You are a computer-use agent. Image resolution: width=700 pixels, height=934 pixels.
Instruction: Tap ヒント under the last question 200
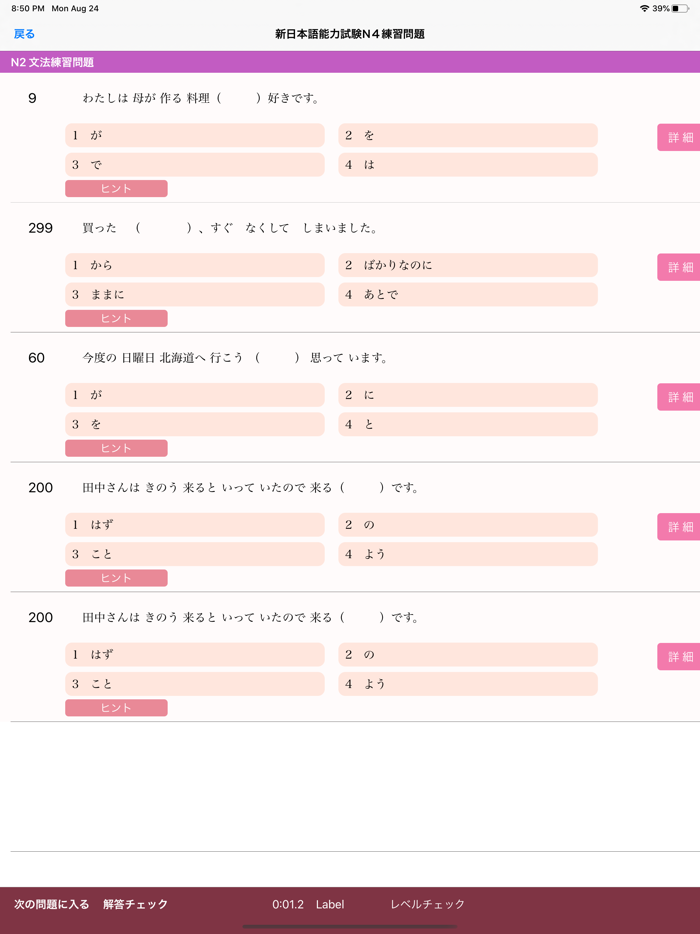pyautogui.click(x=116, y=707)
